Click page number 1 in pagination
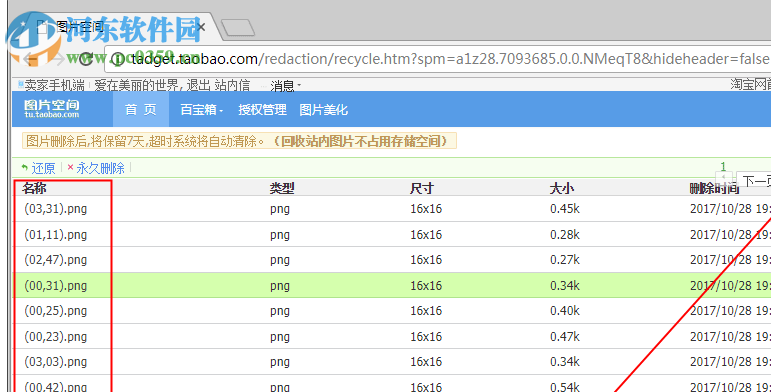Viewport: 771px width, 392px height. tap(723, 167)
